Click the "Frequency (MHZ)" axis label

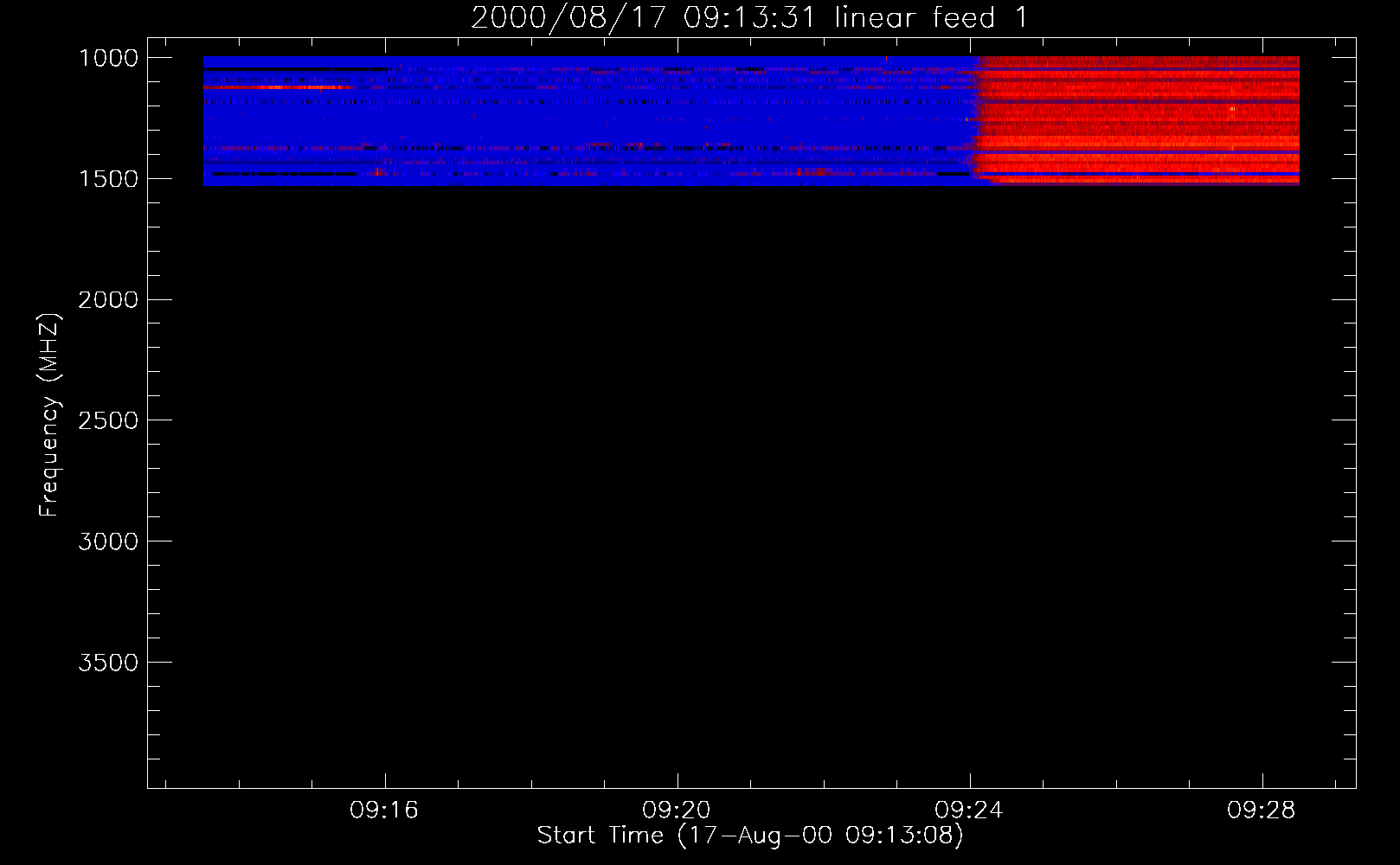pos(49,415)
